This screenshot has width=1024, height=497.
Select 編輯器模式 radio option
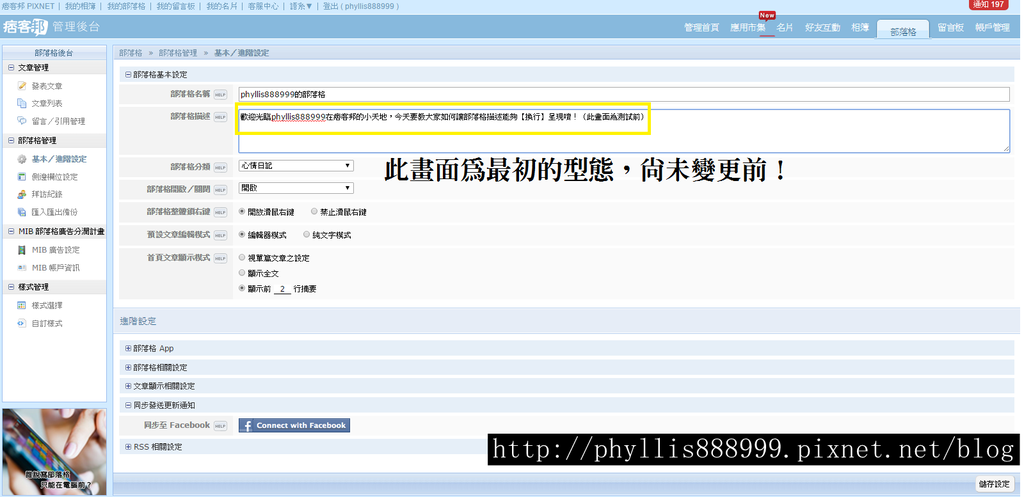(242, 234)
